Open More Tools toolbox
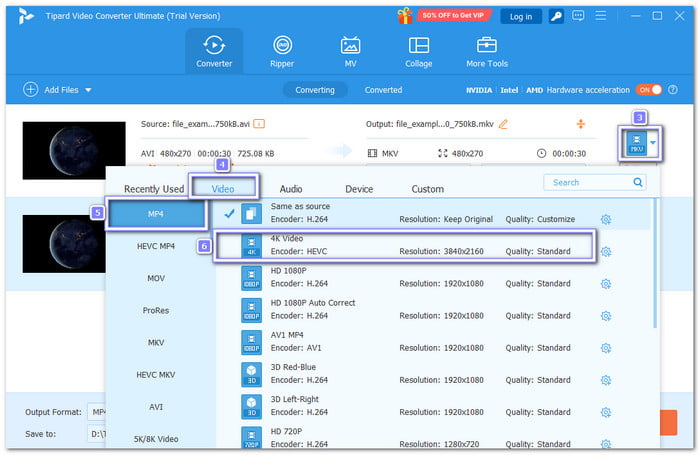The width and height of the screenshot is (700, 455). click(487, 51)
